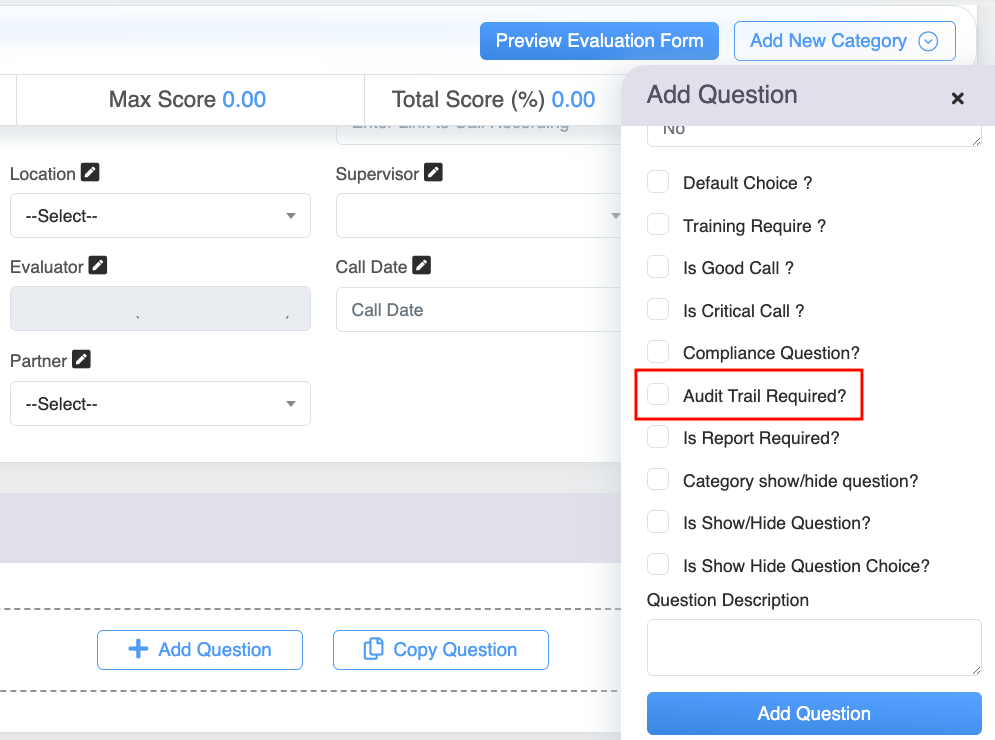995x740 pixels.
Task: Open the Partner select dropdown
Action: tap(160, 404)
